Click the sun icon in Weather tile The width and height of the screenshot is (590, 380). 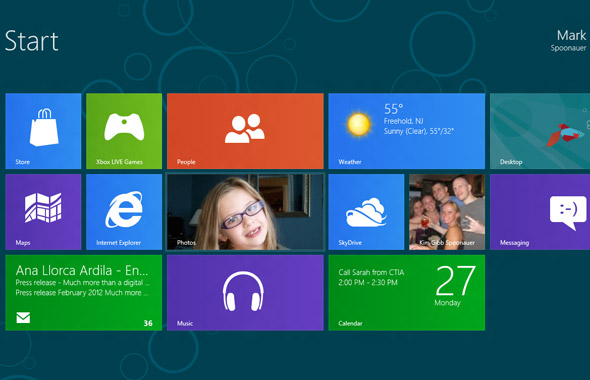point(359,125)
